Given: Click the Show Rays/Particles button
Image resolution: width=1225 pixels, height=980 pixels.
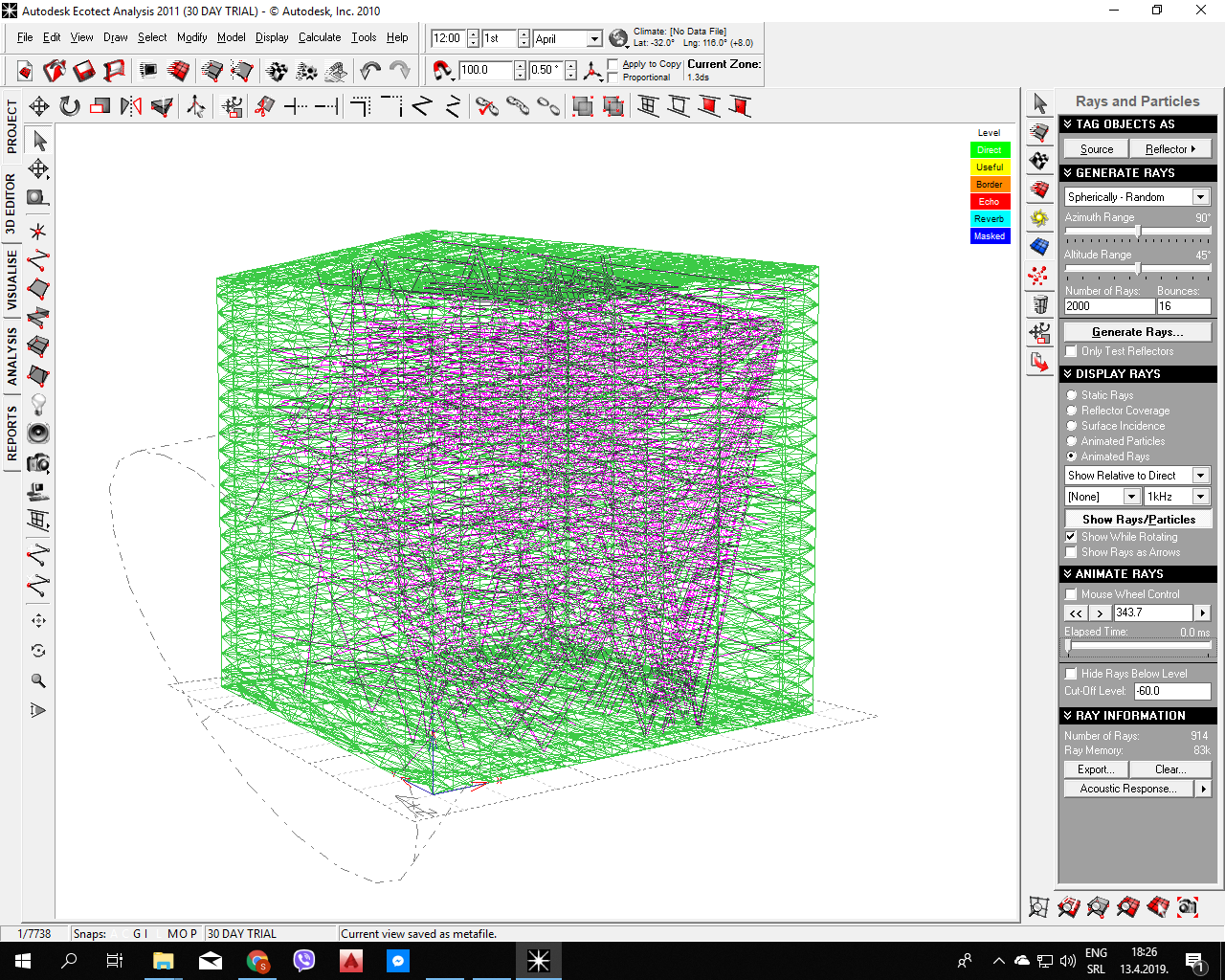Looking at the screenshot, I should point(1138,520).
